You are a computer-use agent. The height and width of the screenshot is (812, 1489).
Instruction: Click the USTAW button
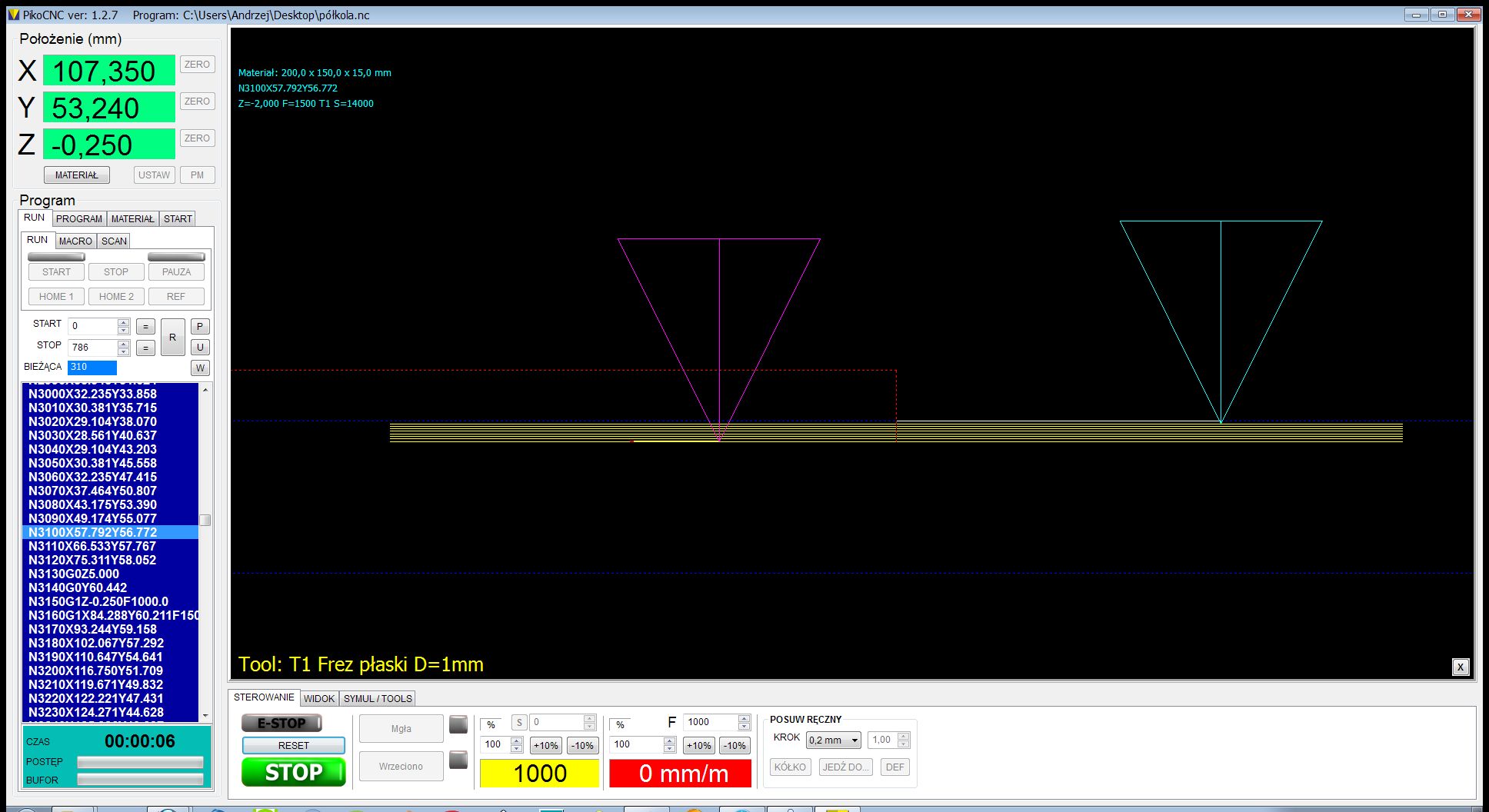(x=154, y=175)
